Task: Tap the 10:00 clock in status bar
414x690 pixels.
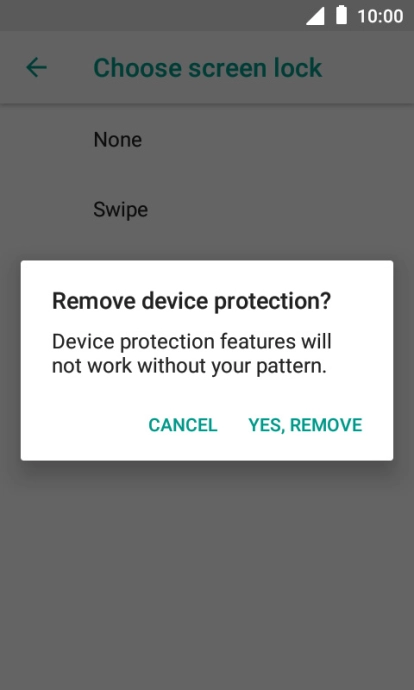Action: (380, 16)
